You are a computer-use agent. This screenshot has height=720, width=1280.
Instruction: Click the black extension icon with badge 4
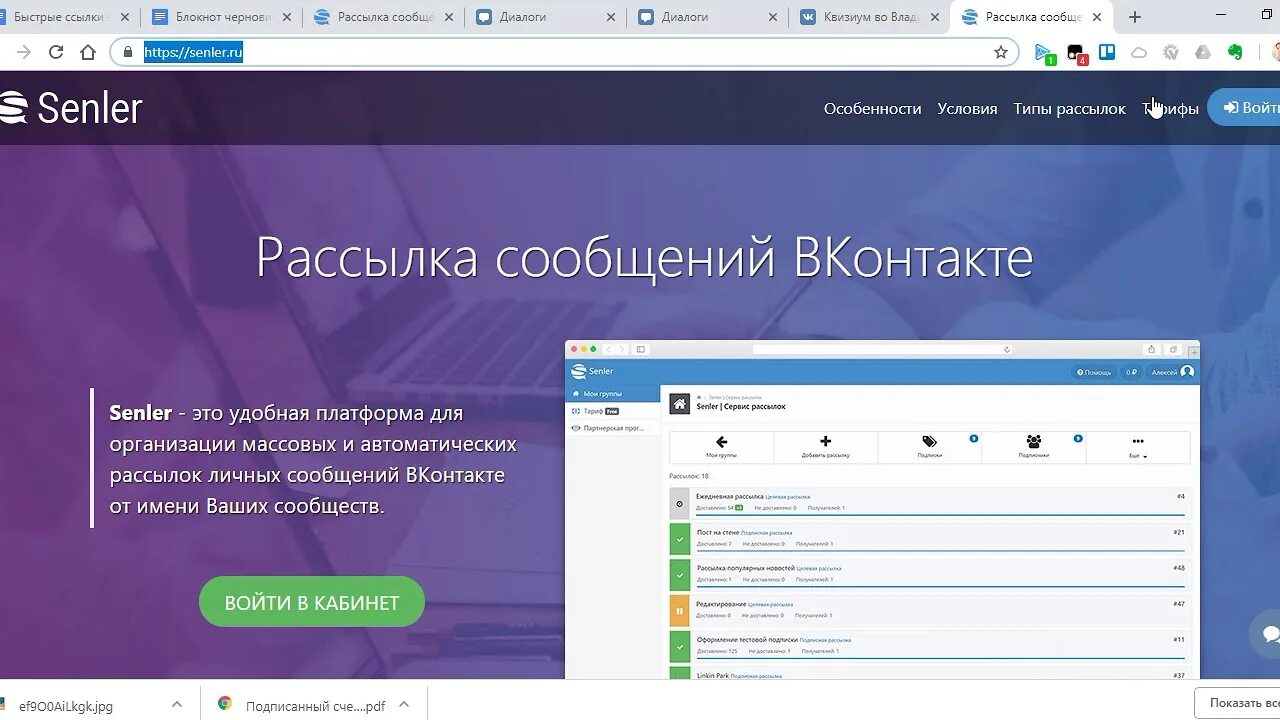coord(1076,53)
